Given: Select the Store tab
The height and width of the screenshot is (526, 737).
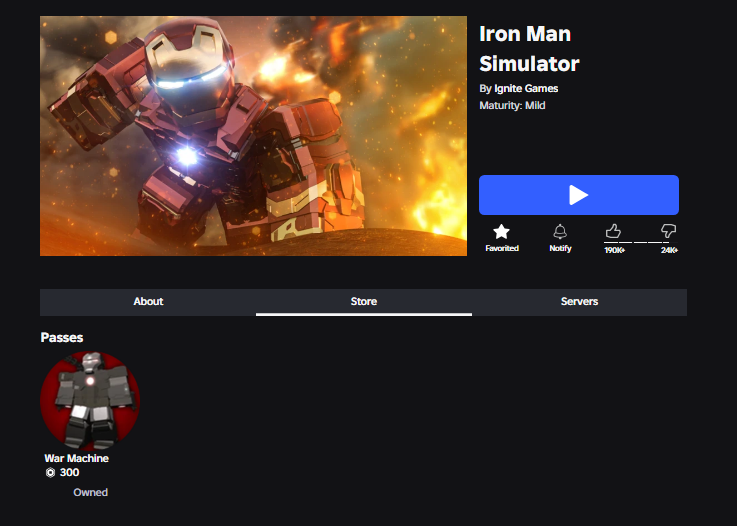Looking at the screenshot, I should tap(364, 302).
